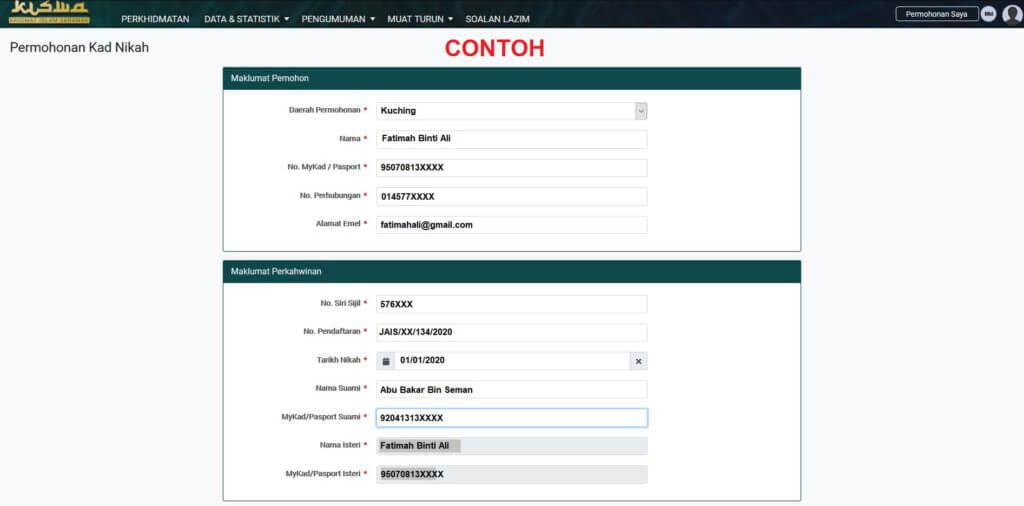Click the round calendar icon beside Permohonan Saya
Image resolution: width=1024 pixels, height=506 pixels.
(989, 14)
